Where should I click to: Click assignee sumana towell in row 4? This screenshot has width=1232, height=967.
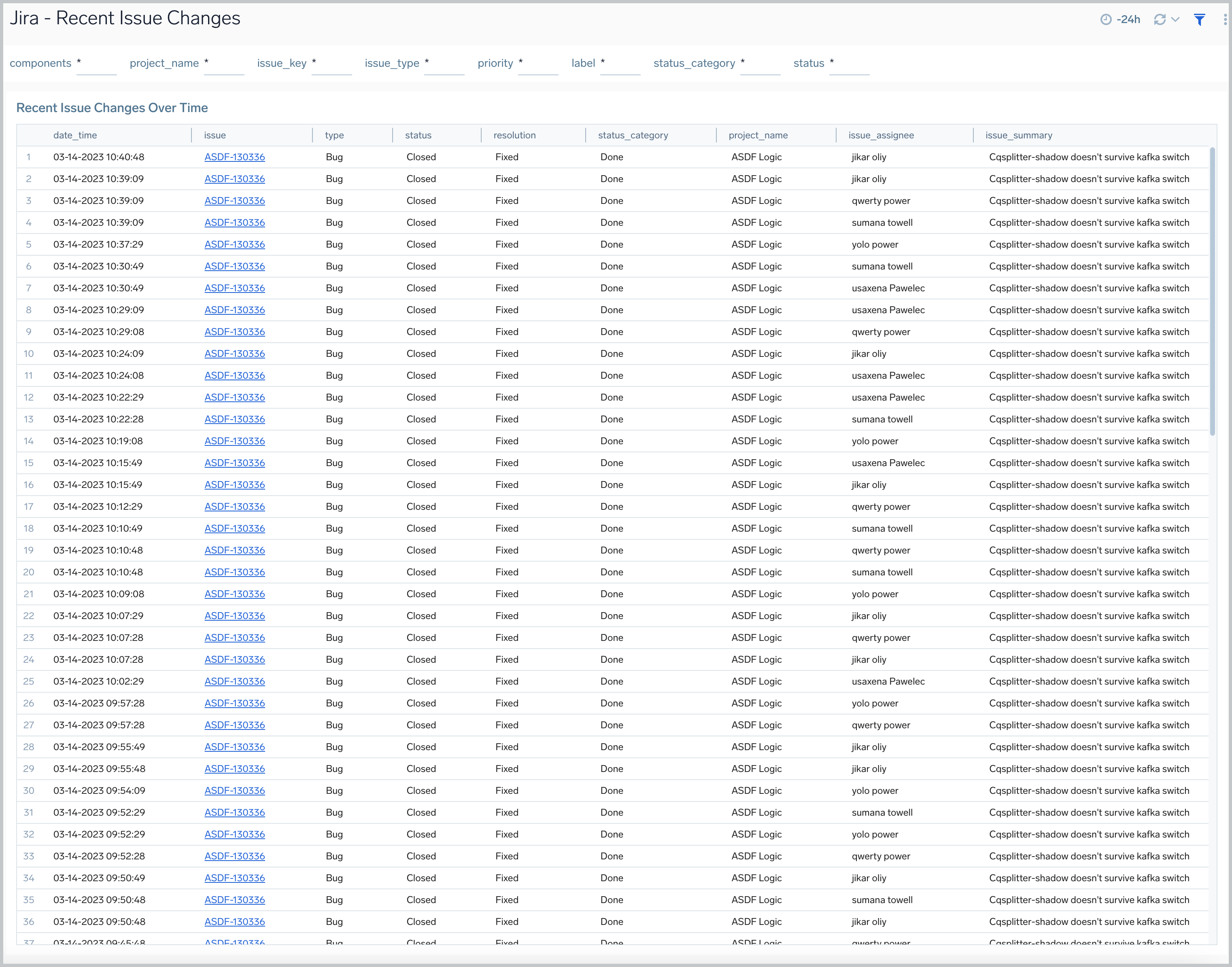click(x=882, y=223)
